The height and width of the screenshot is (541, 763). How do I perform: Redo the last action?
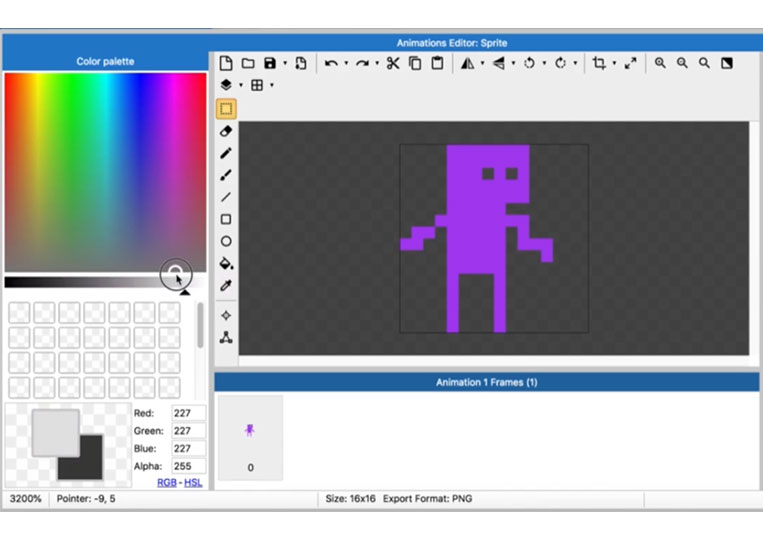point(362,63)
